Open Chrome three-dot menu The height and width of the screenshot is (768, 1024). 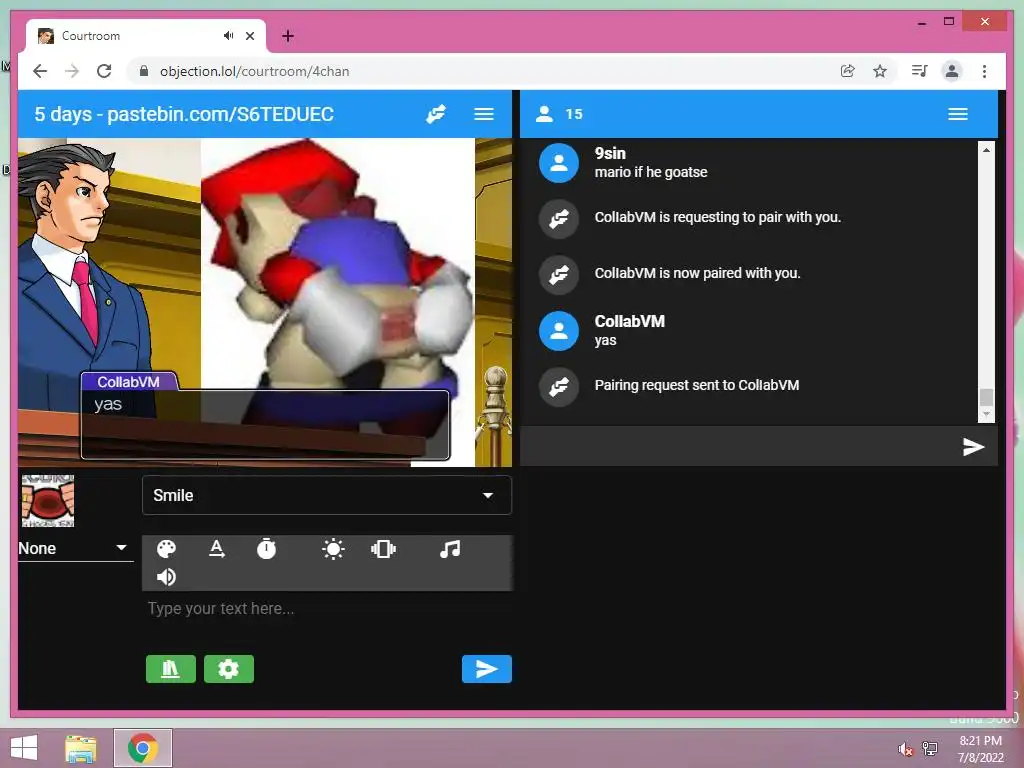point(984,71)
